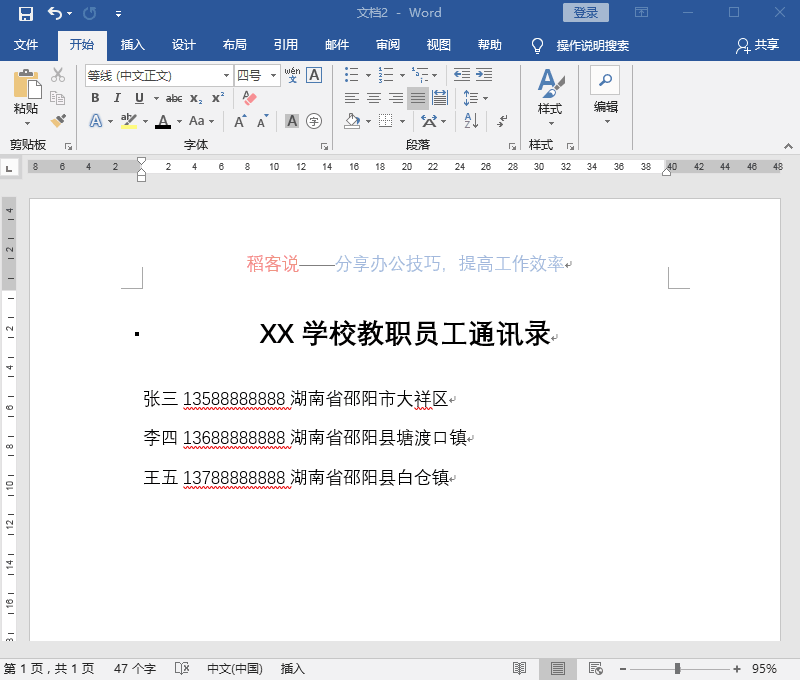This screenshot has width=800, height=680.
Task: Click the 登录 button
Action: click(x=586, y=12)
